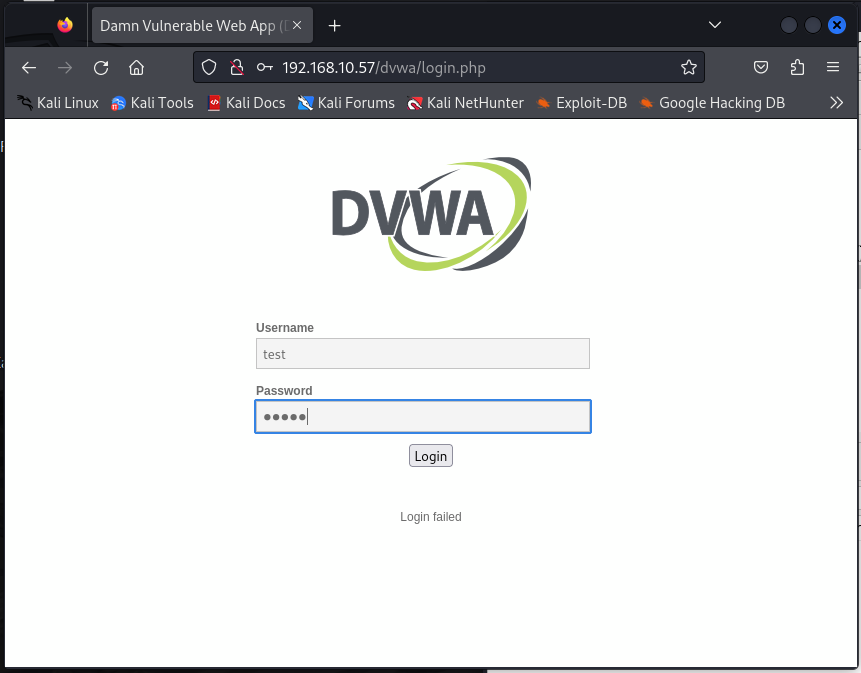Open Kali Tools bookmark
Image resolution: width=861 pixels, height=673 pixels.
[152, 103]
